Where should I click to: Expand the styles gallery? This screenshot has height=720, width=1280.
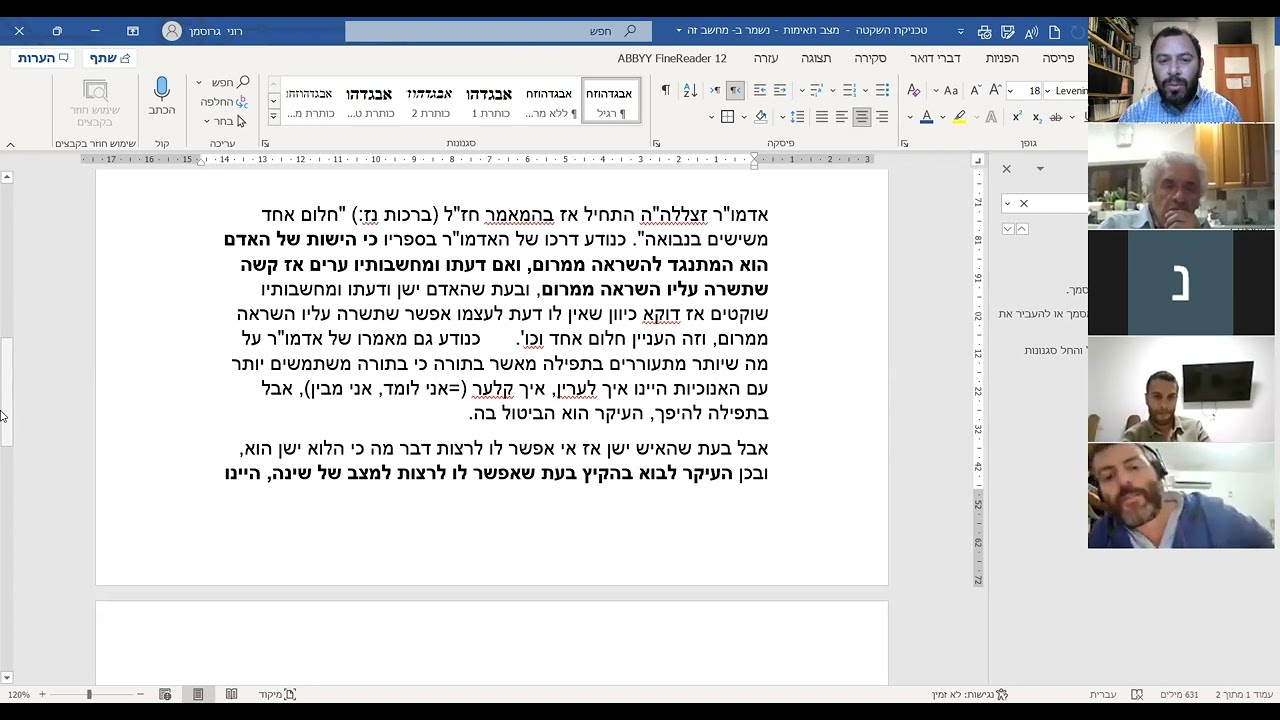[273, 116]
